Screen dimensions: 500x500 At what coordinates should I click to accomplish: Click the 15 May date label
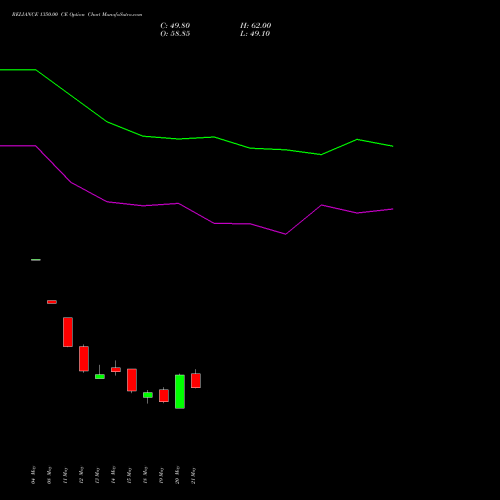[129, 475]
